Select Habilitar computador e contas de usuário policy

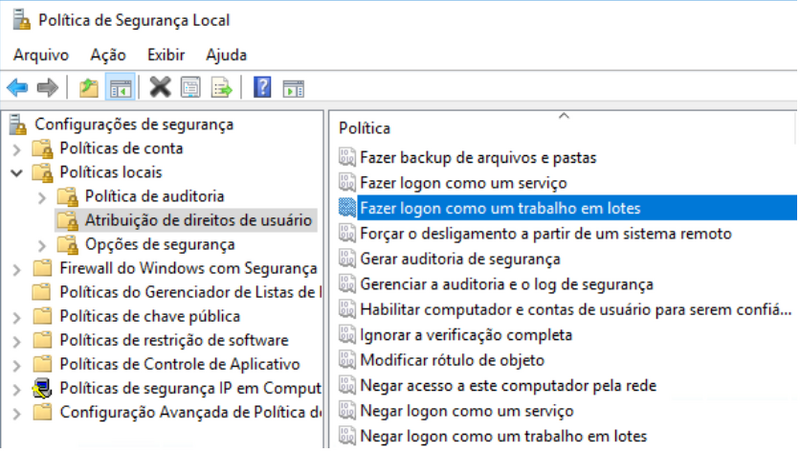[x=576, y=309]
